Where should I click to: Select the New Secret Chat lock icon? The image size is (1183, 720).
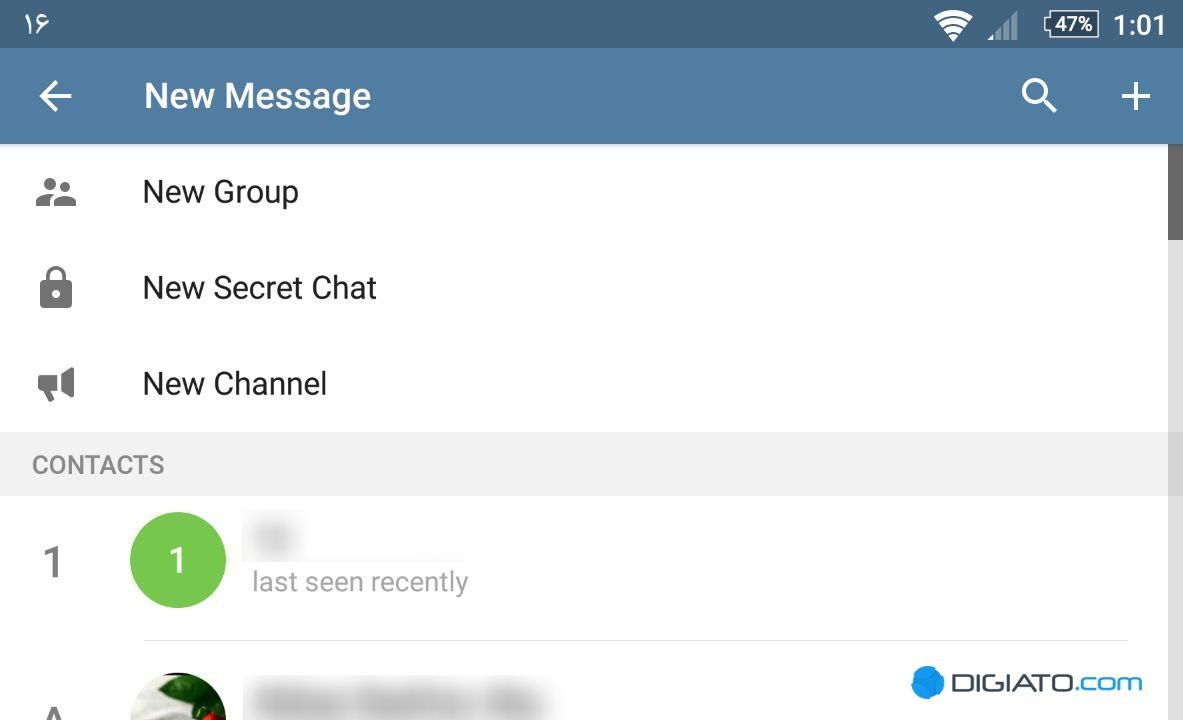click(56, 288)
